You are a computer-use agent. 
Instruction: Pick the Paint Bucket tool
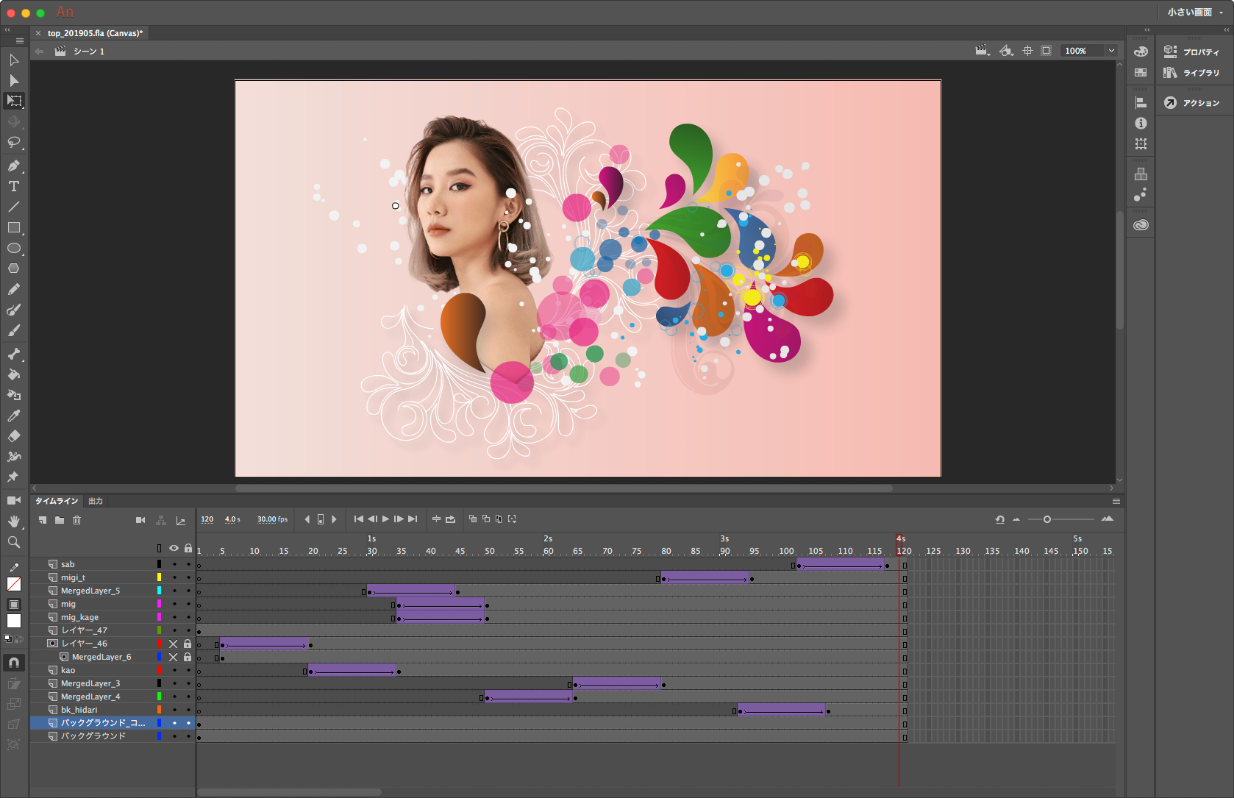pyautogui.click(x=14, y=374)
